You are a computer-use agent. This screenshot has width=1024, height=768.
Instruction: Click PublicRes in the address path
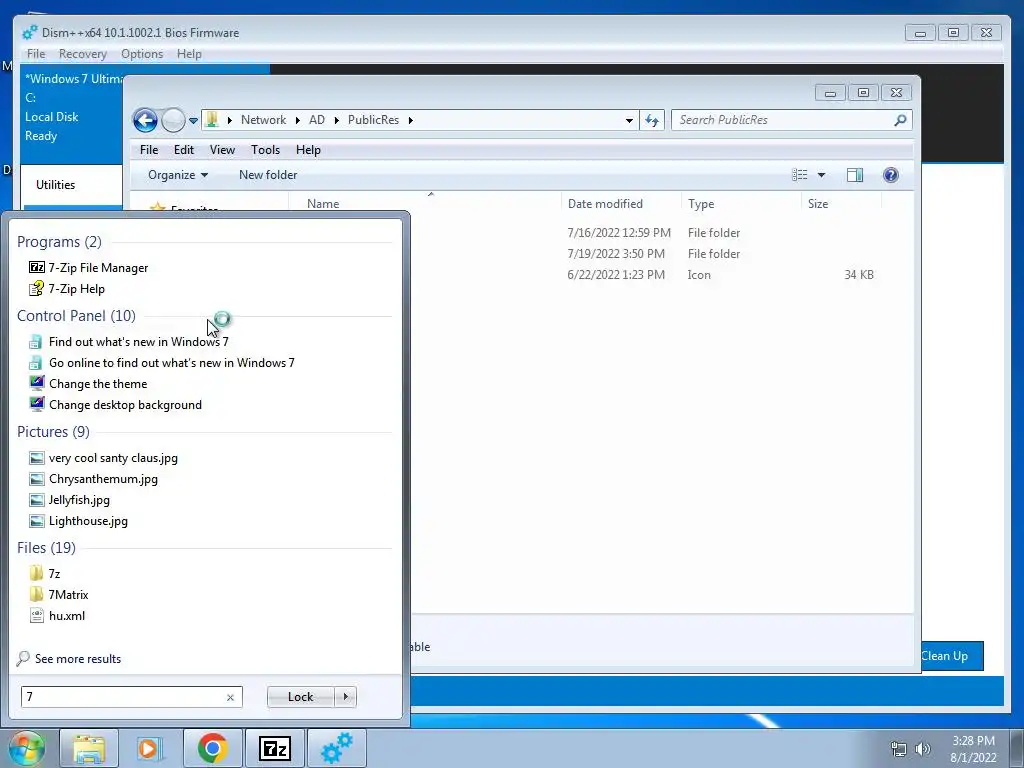[373, 120]
